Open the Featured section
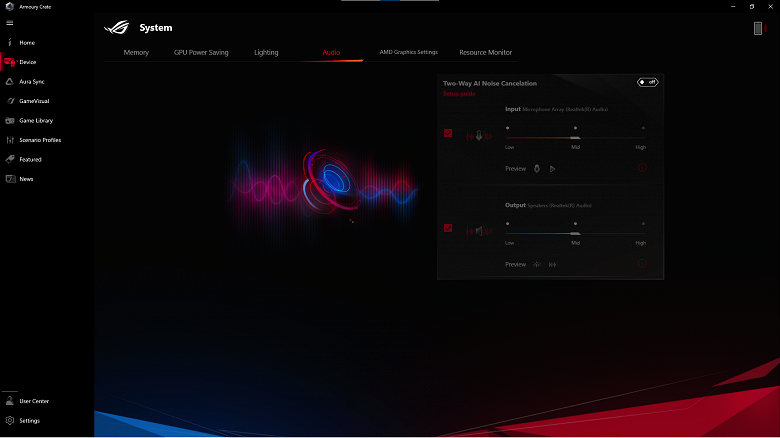Viewport: 780px width, 438px height. [30, 159]
